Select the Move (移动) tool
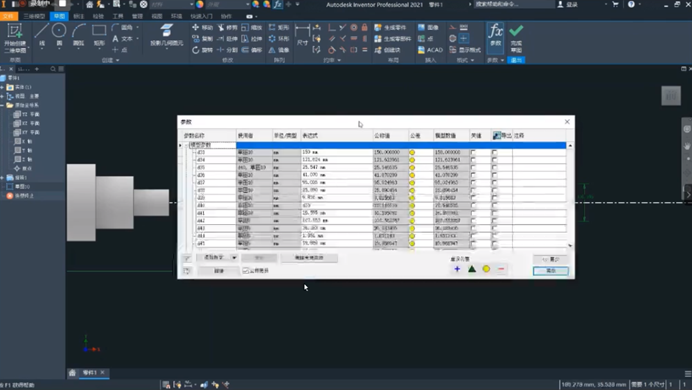The image size is (692, 390). (202, 27)
